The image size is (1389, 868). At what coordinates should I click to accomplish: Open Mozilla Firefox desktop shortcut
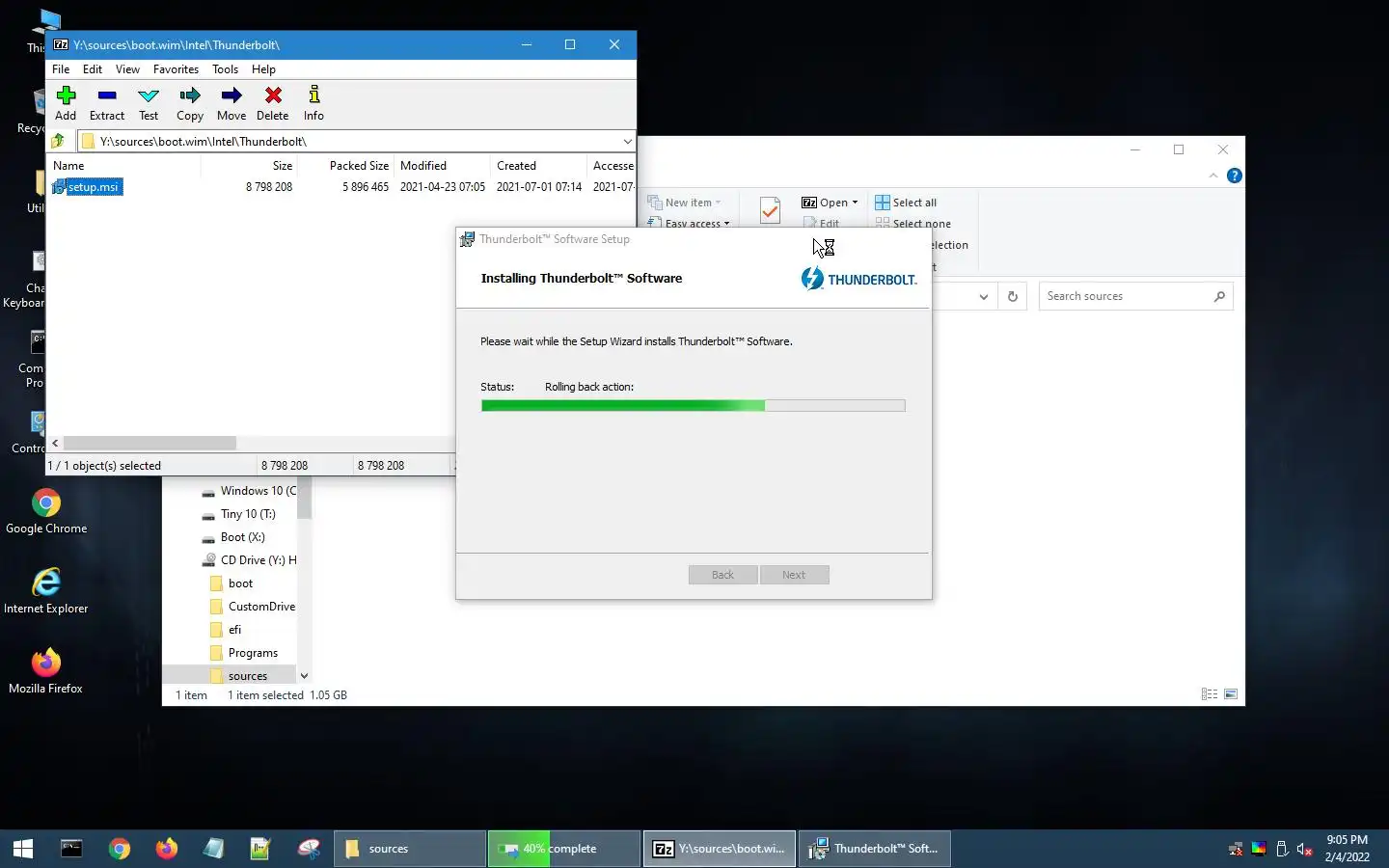[46, 671]
